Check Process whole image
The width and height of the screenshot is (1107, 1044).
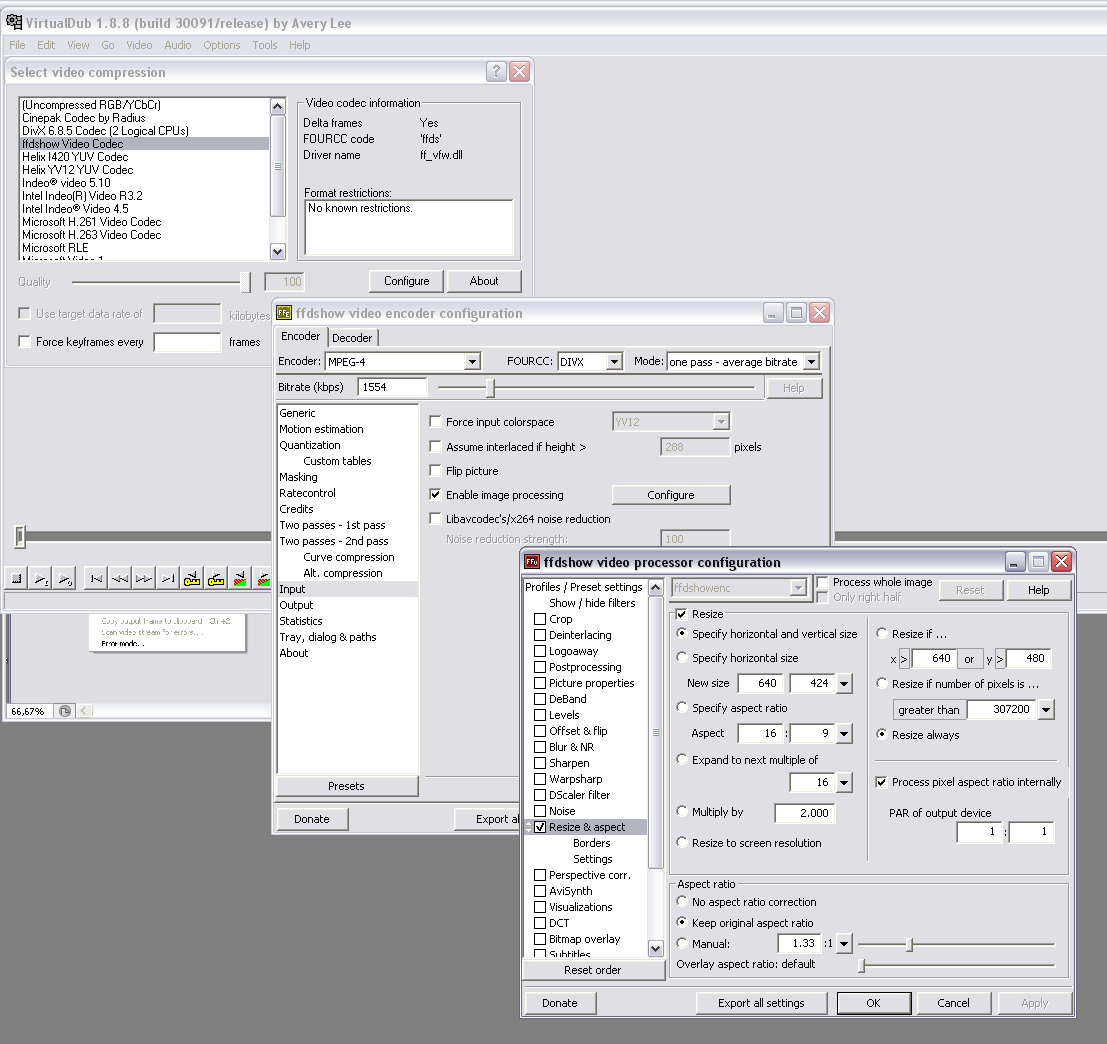coord(822,582)
